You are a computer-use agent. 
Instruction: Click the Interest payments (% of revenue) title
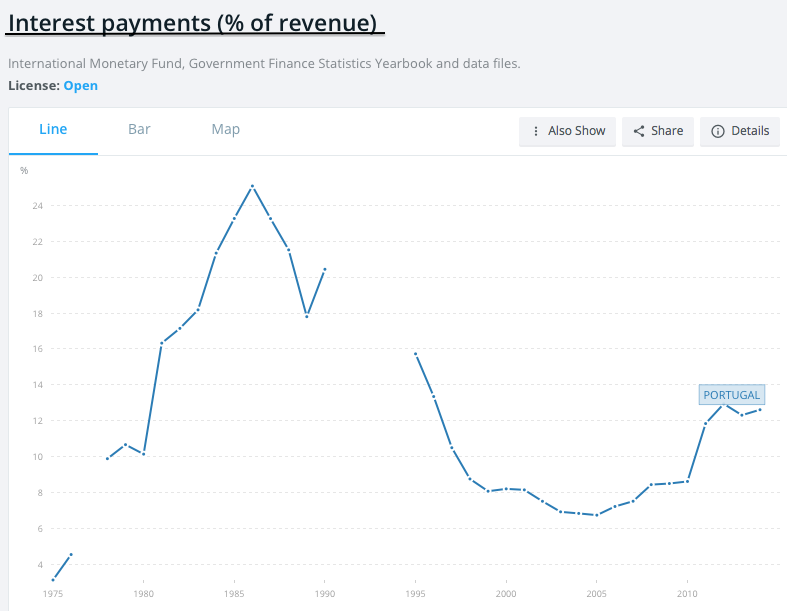click(193, 23)
